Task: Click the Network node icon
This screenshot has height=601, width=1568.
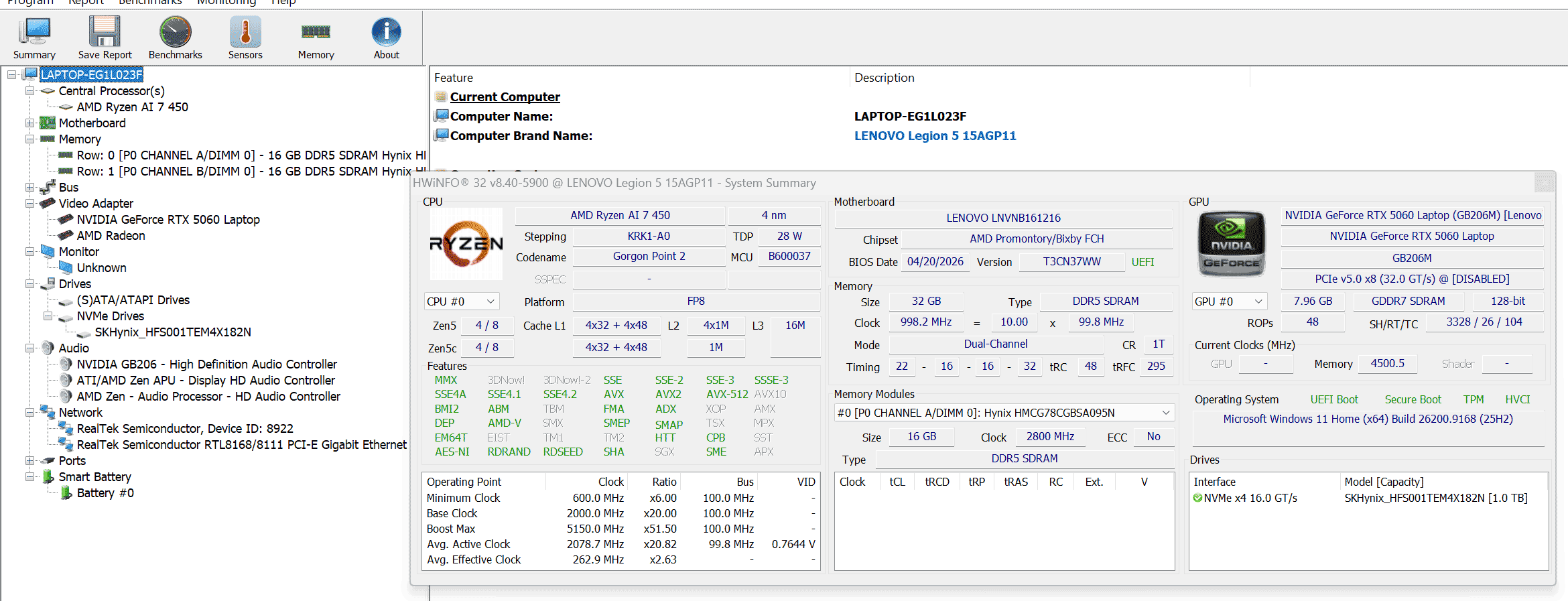Action: click(48, 412)
